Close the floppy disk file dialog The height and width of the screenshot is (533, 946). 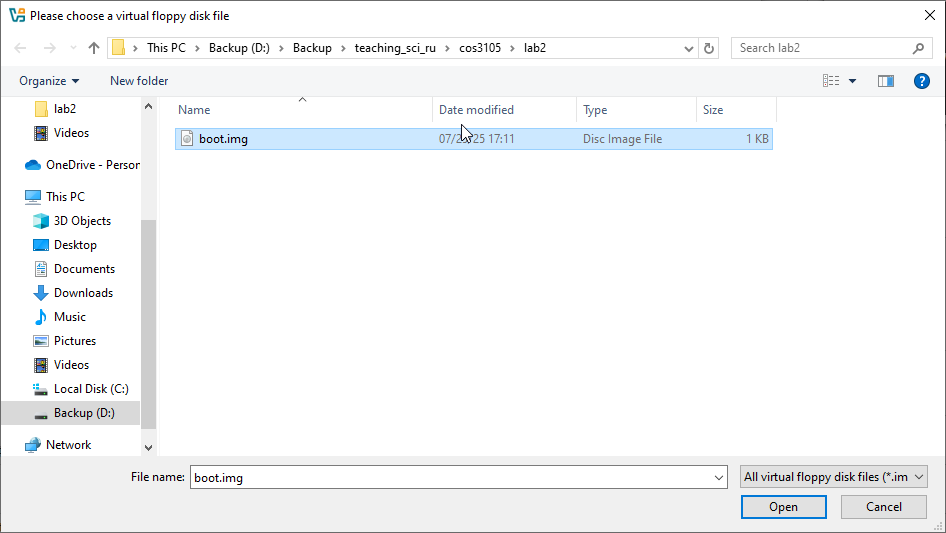930,15
